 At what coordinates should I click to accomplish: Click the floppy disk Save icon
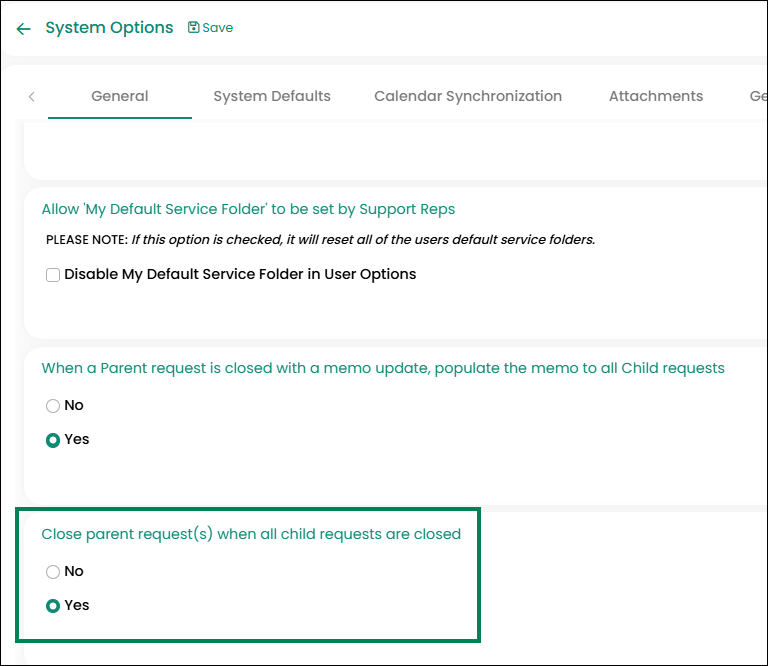(194, 28)
